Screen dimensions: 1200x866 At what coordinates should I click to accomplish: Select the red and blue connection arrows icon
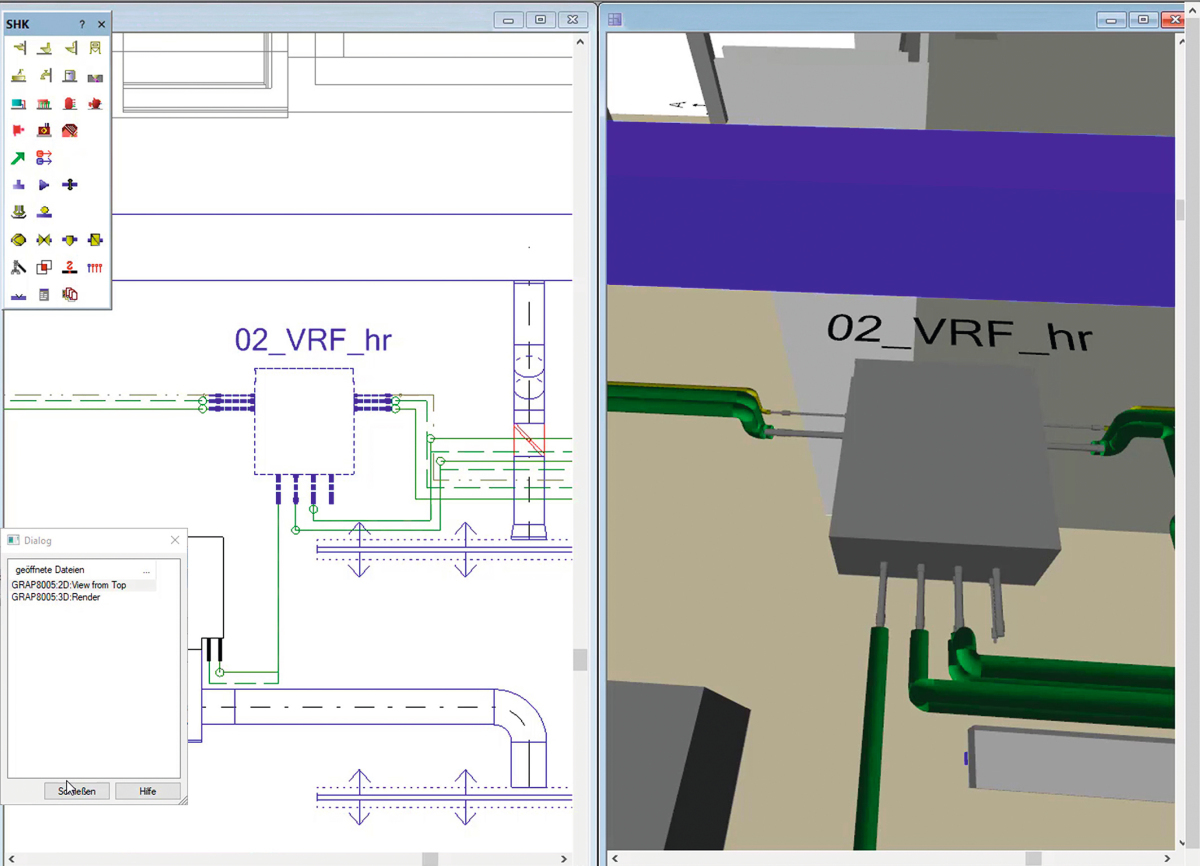pyautogui.click(x=44, y=158)
